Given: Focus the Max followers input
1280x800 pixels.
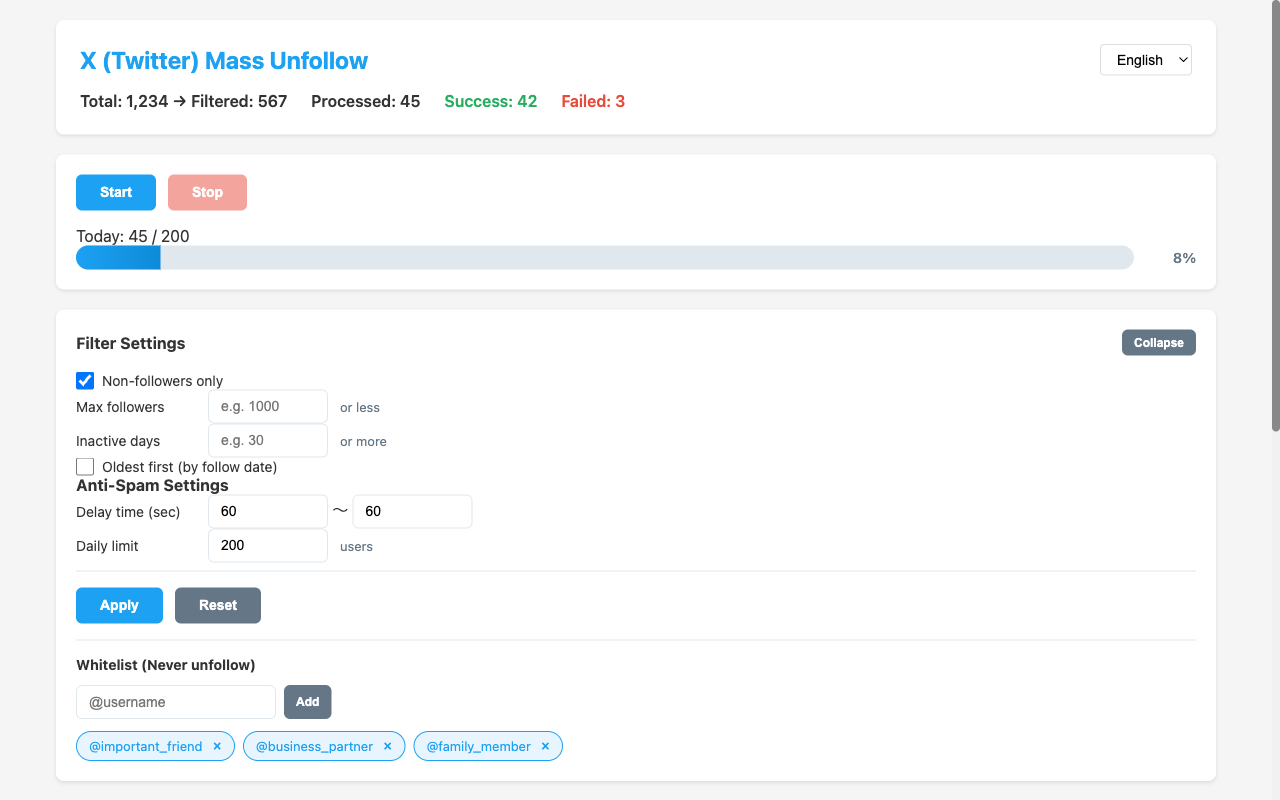Looking at the screenshot, I should 268,407.
